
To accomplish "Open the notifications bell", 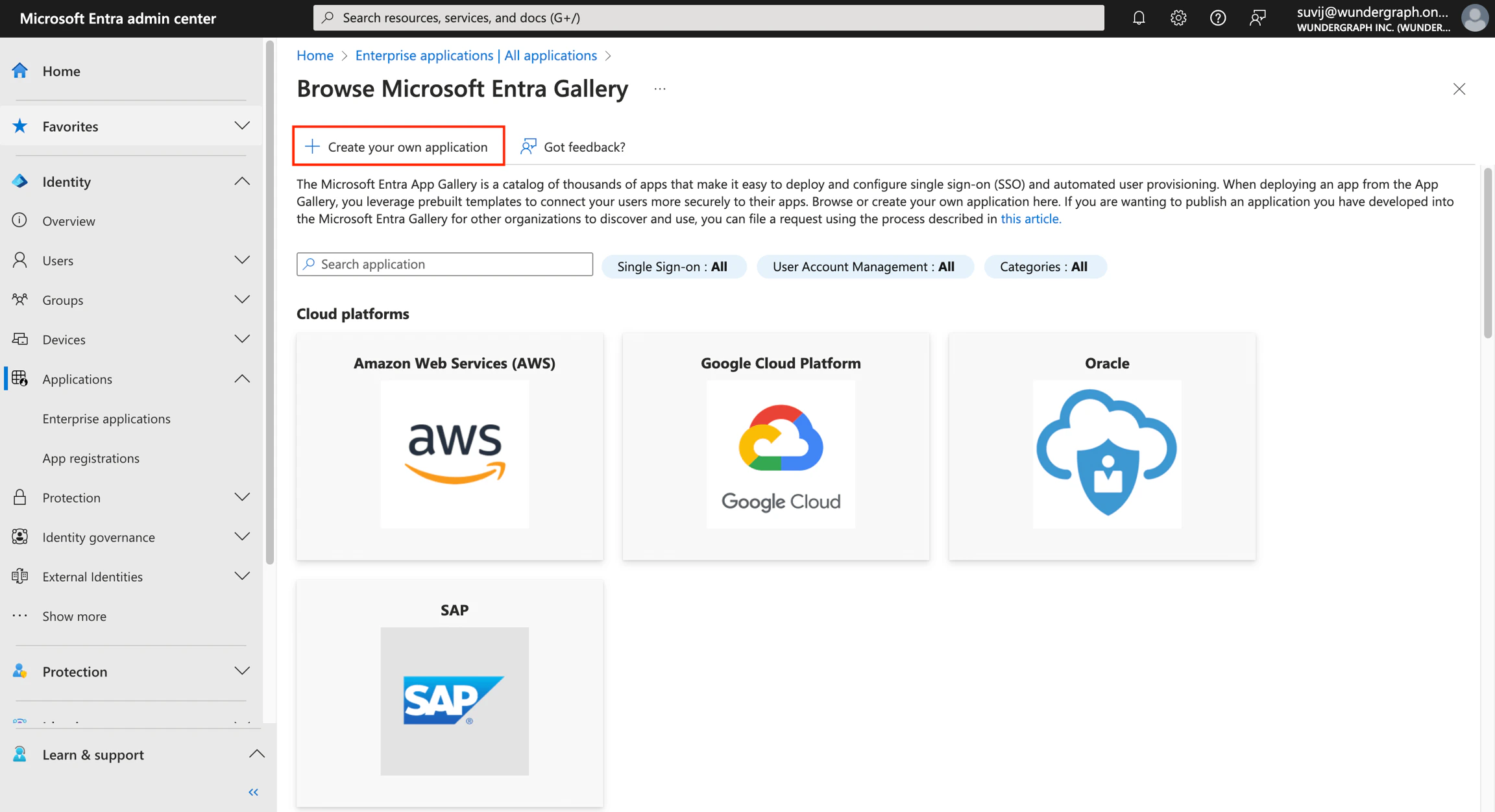I will [x=1138, y=18].
